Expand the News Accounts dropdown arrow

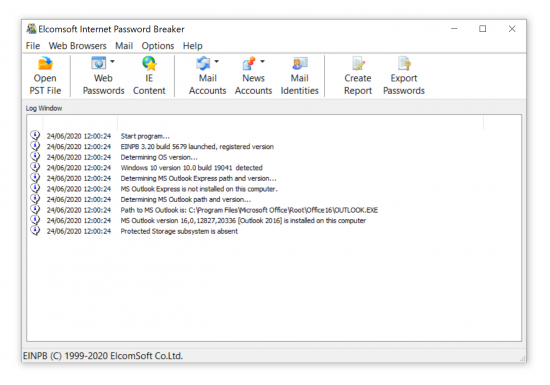[262, 61]
